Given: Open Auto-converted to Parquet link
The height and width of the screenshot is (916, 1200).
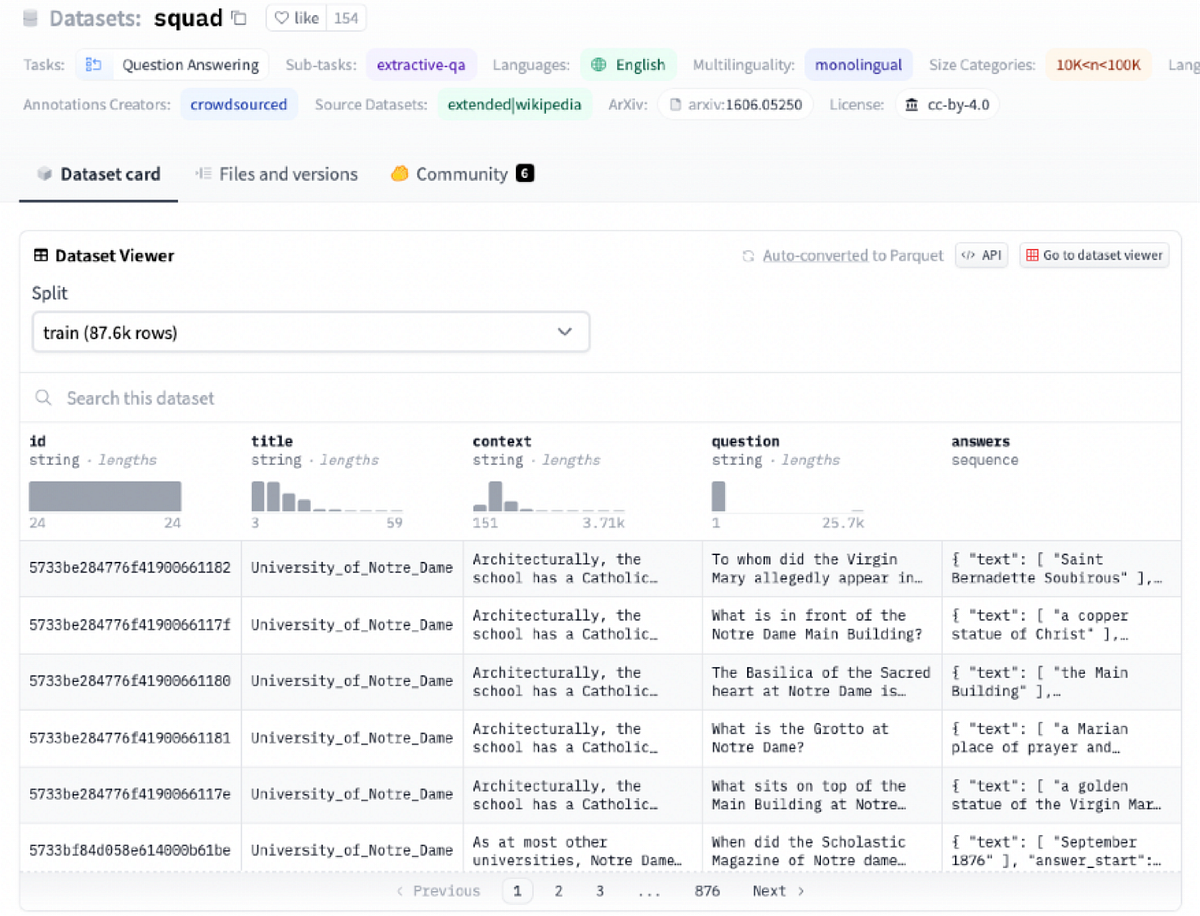Looking at the screenshot, I should click(x=853, y=256).
